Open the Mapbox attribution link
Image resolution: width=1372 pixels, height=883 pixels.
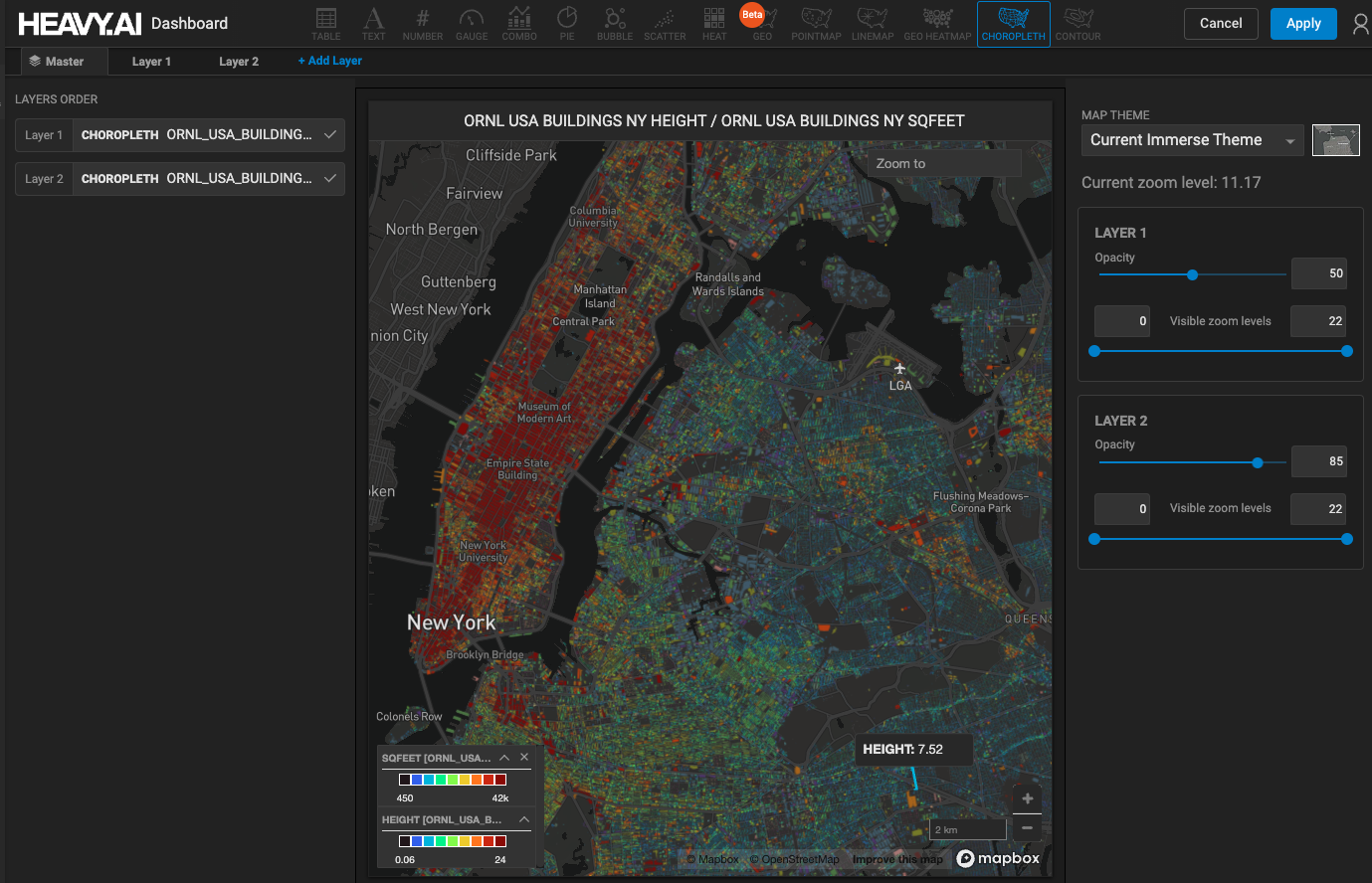(x=713, y=859)
